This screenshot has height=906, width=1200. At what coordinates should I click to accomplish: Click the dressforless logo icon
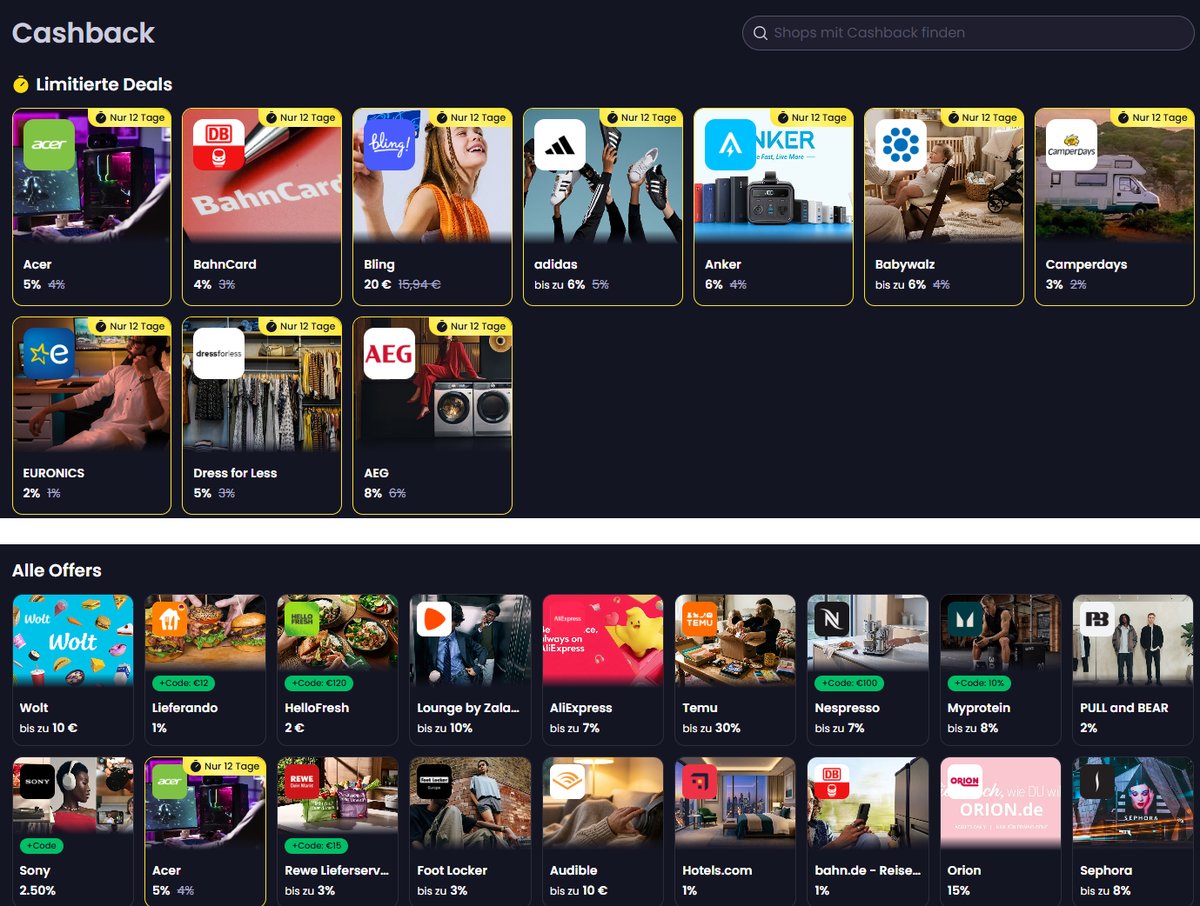point(218,353)
